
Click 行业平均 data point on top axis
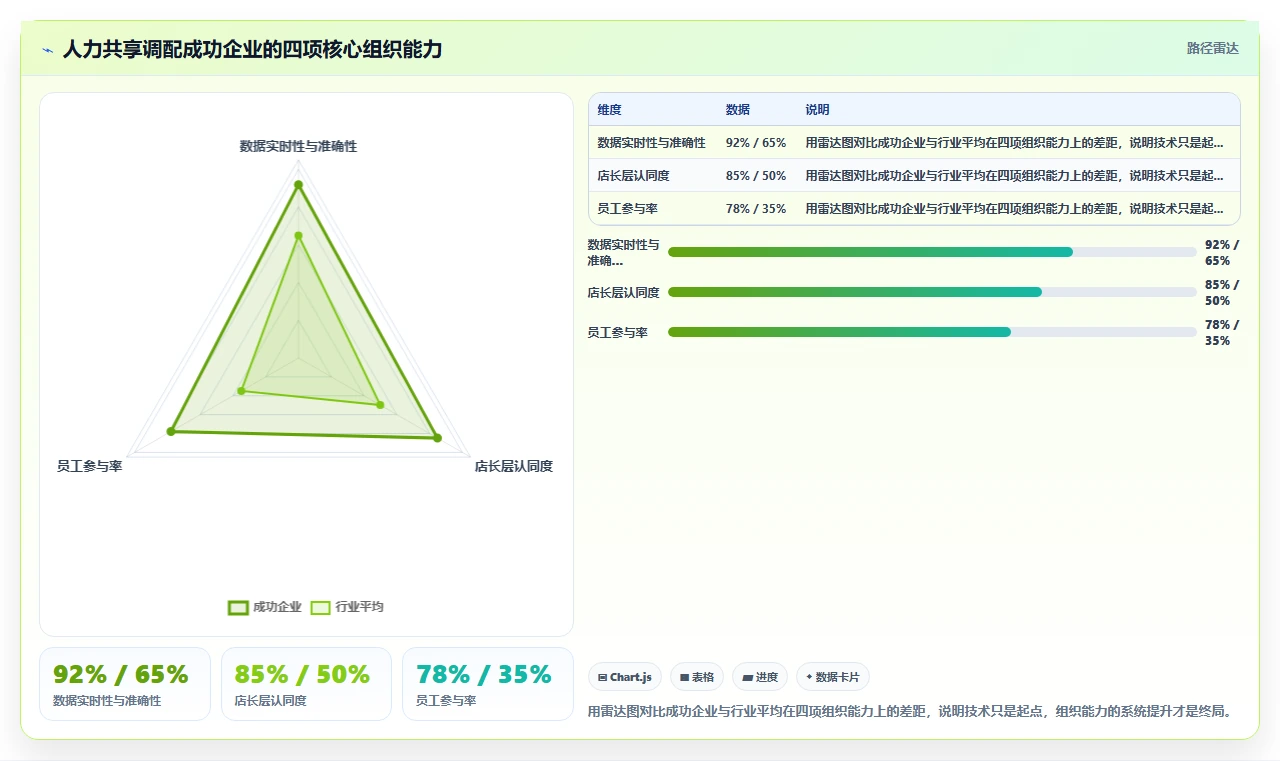pos(298,236)
